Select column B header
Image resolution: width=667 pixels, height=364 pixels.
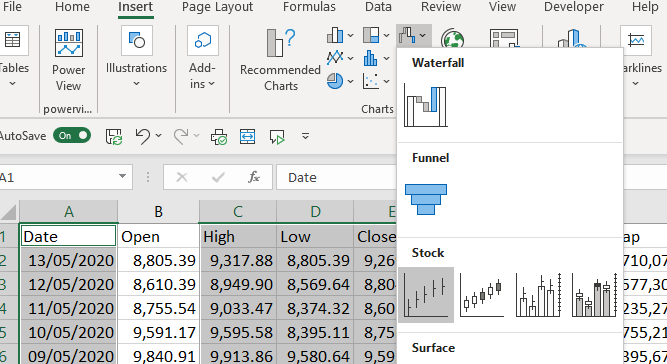point(158,211)
